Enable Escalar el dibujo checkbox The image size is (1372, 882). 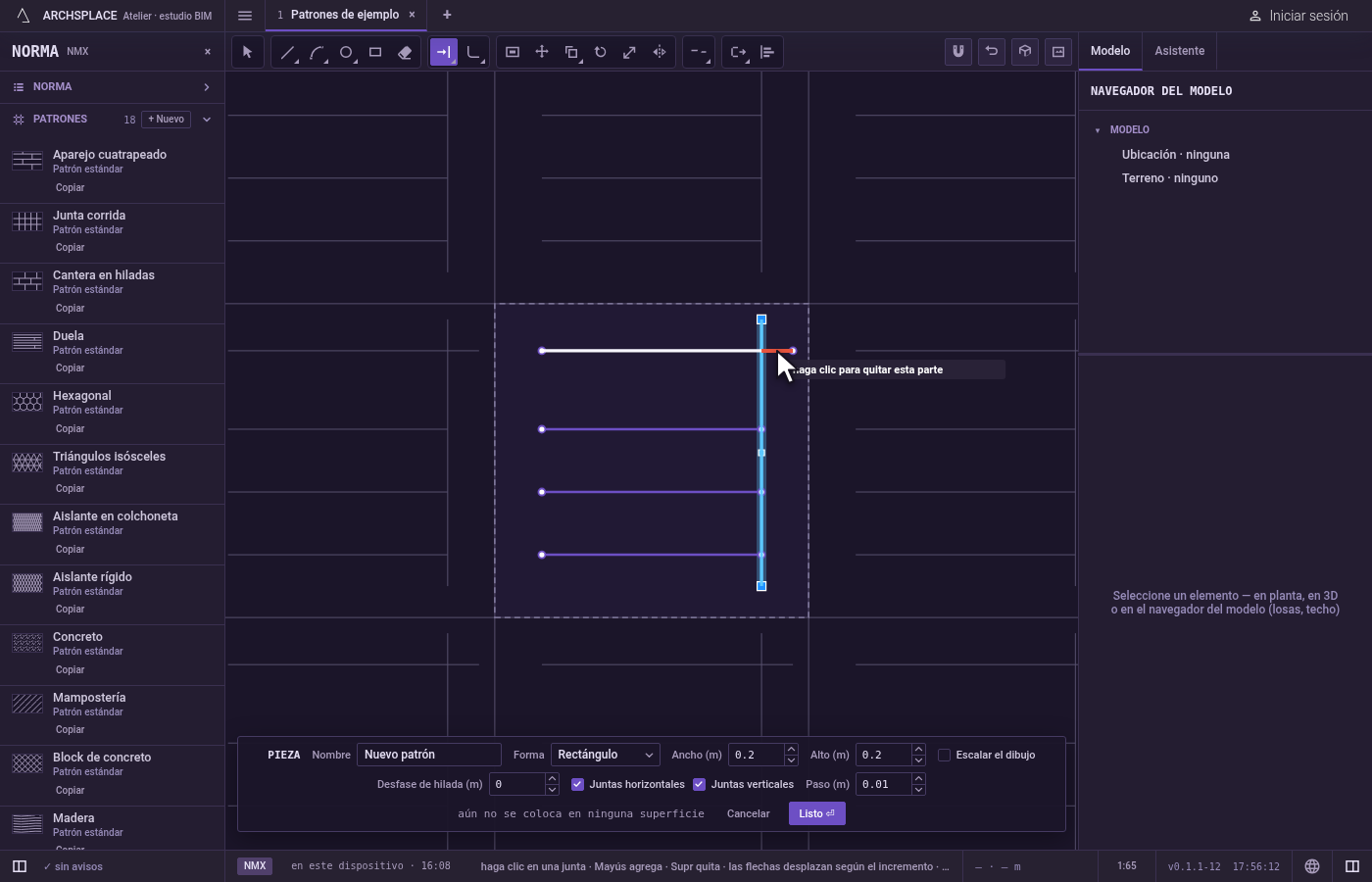point(944,755)
